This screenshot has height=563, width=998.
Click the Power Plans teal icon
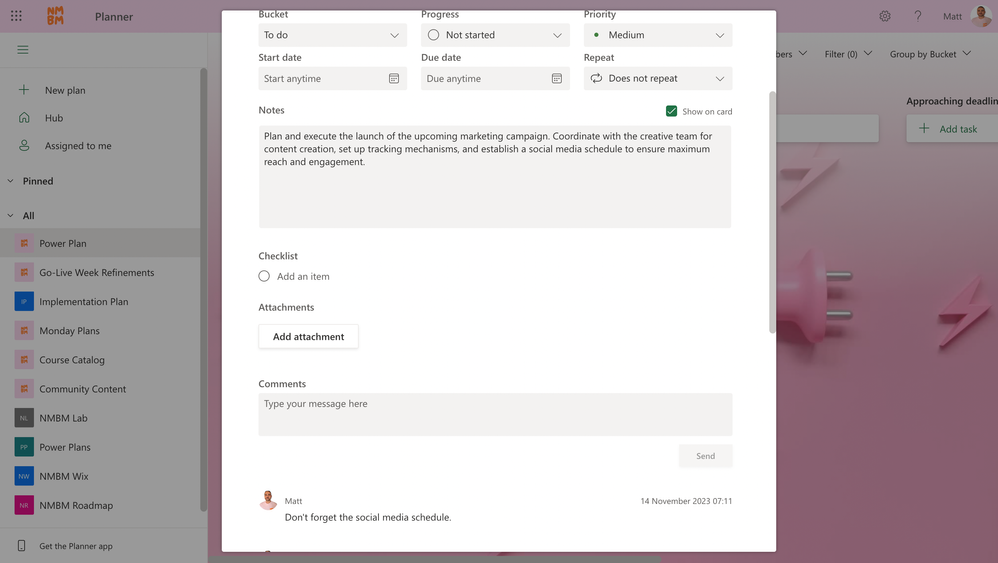(24, 447)
